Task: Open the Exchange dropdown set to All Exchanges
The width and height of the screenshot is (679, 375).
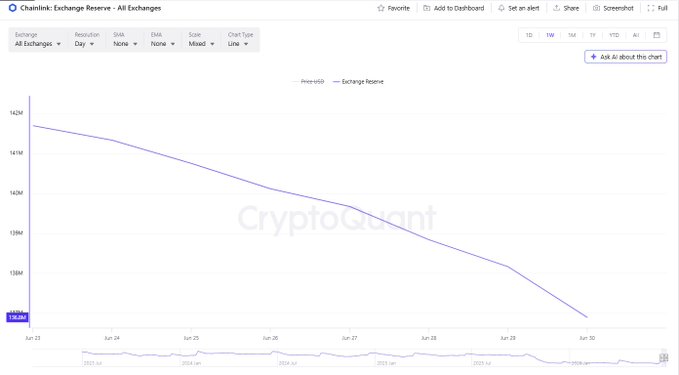Action: click(x=38, y=39)
